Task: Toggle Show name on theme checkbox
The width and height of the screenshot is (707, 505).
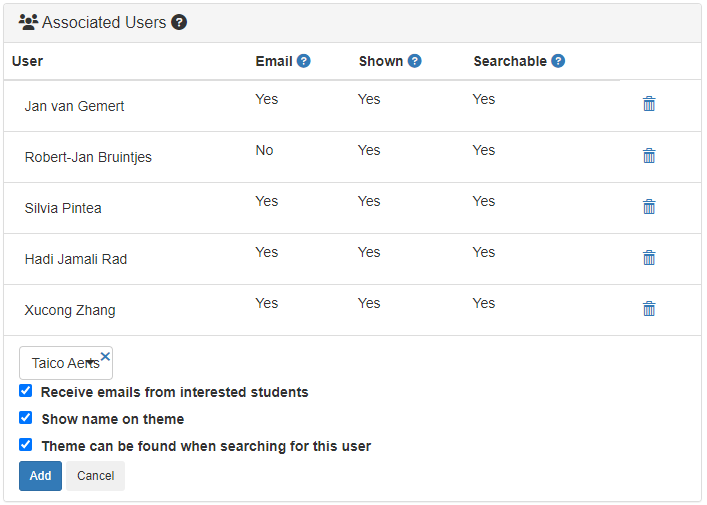Action: (26, 418)
